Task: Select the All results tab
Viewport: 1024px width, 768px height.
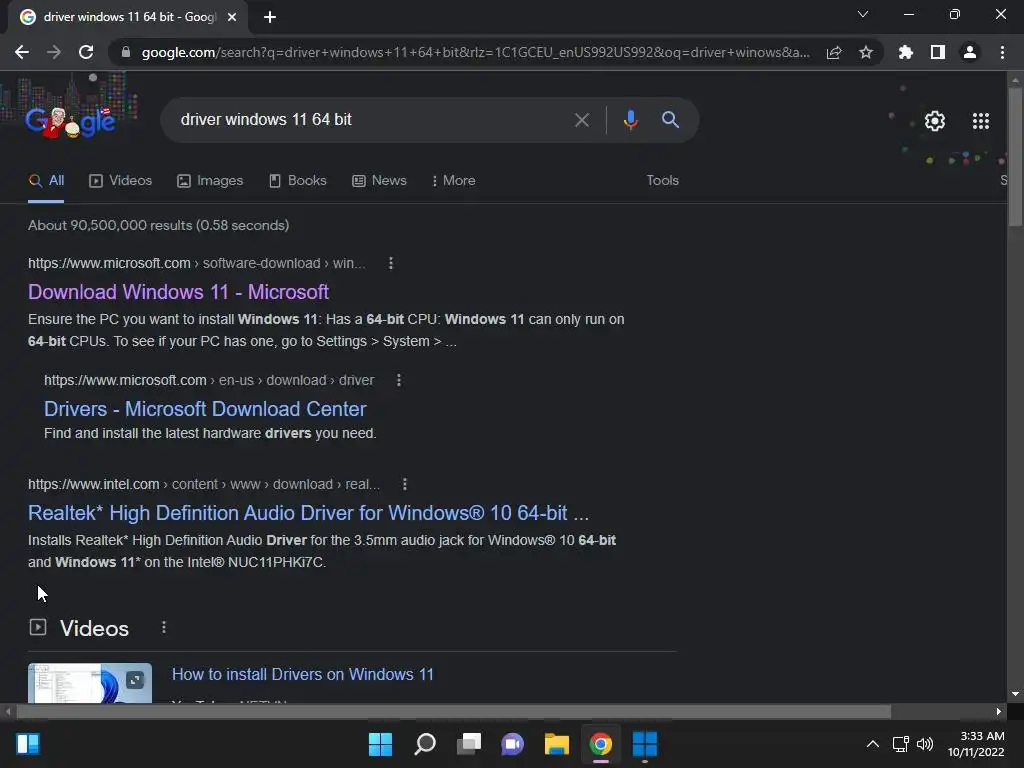Action: pyautogui.click(x=46, y=181)
